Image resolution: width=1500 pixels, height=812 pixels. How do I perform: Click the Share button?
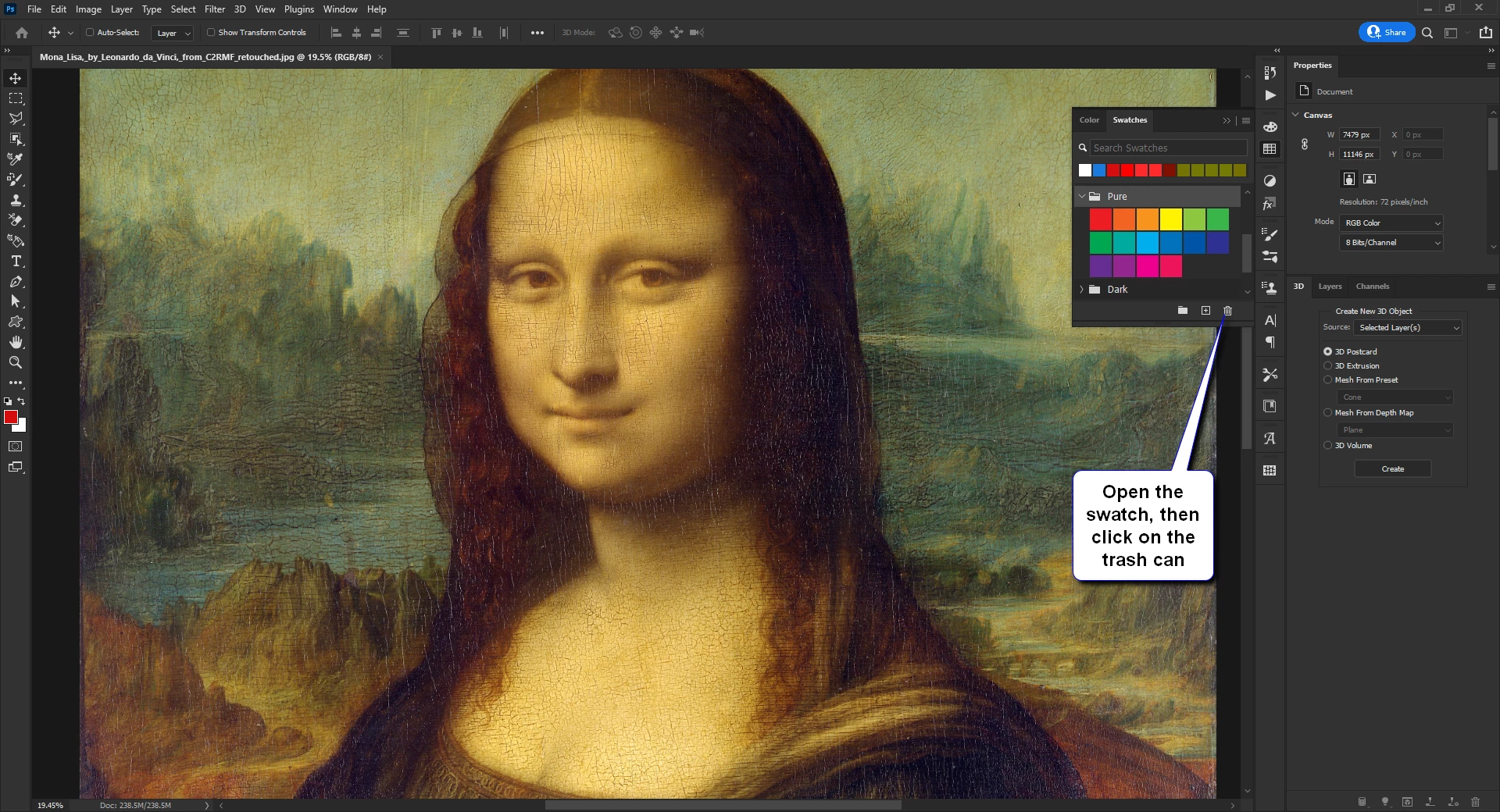(1387, 33)
